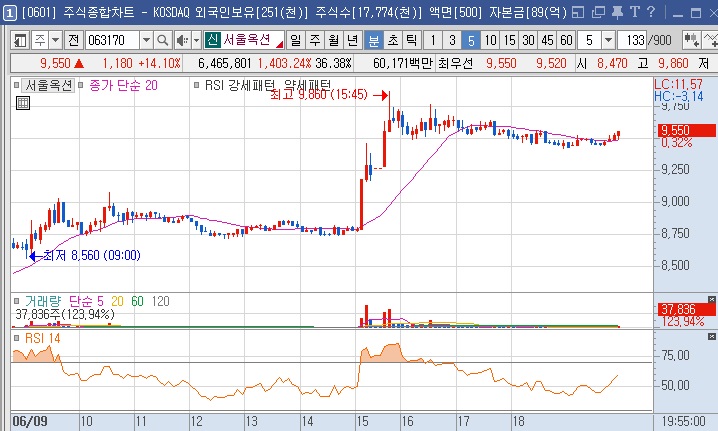Click the speaker sound alert icon

click(x=183, y=40)
